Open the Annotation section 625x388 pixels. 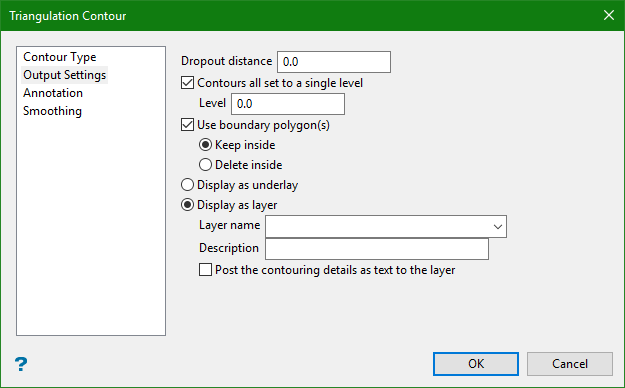(x=53, y=93)
